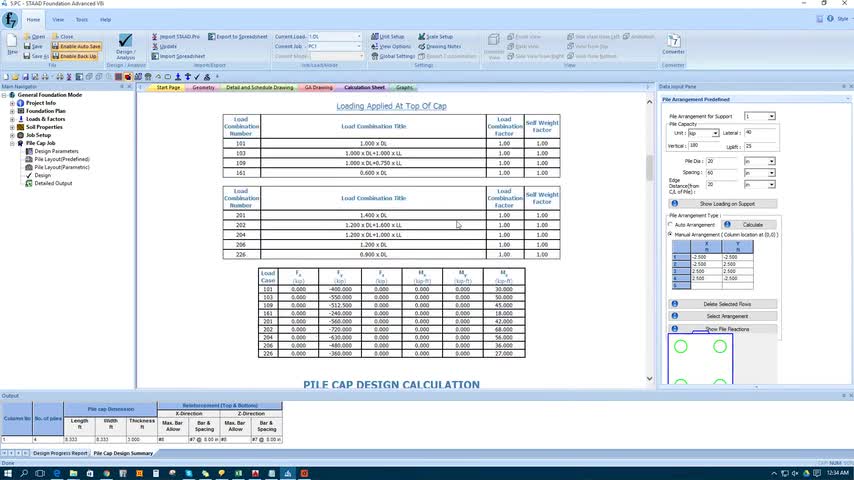
Task: Click the New file ribbon icon
Action: pos(12,45)
